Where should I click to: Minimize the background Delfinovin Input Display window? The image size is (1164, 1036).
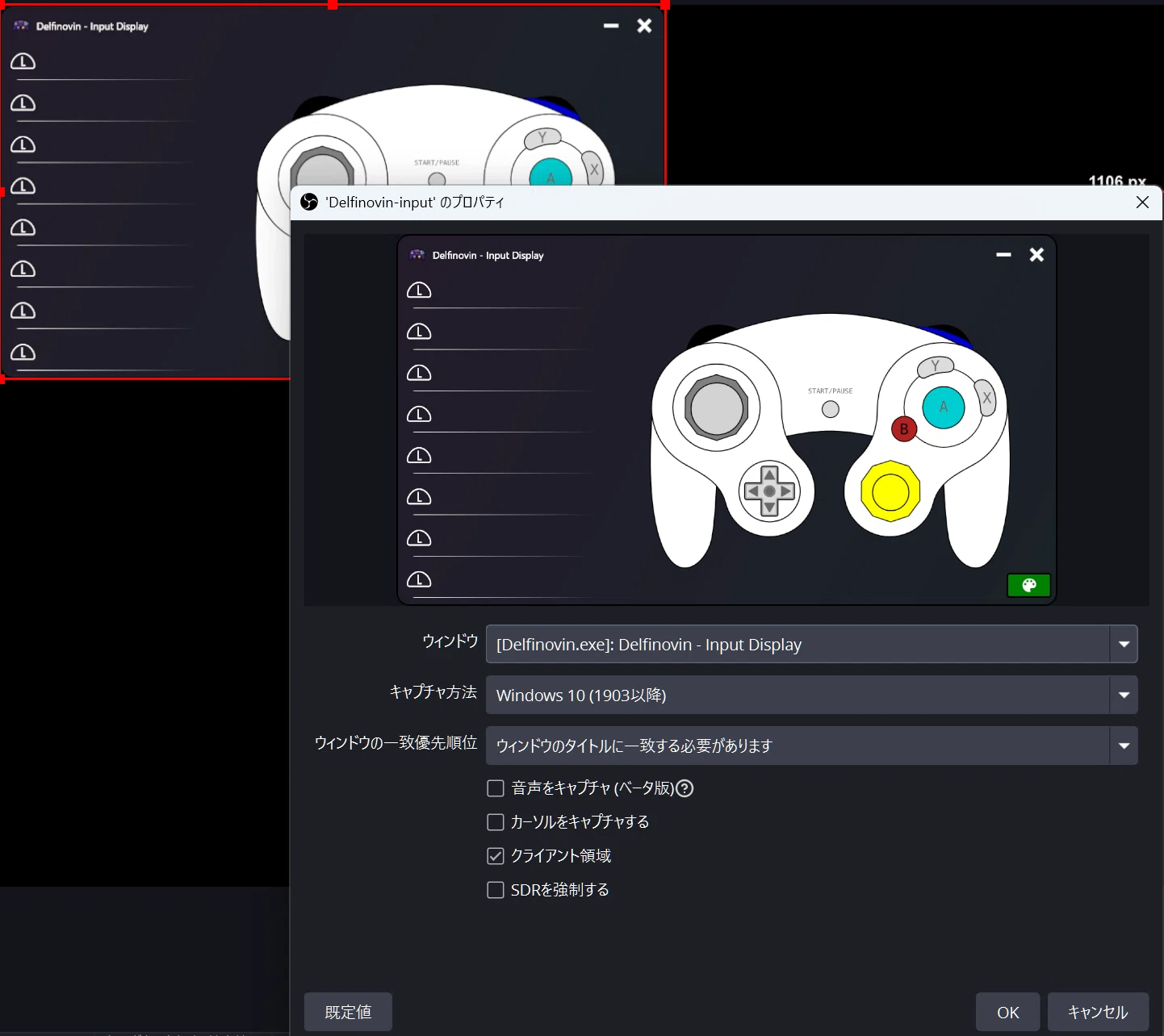(611, 26)
